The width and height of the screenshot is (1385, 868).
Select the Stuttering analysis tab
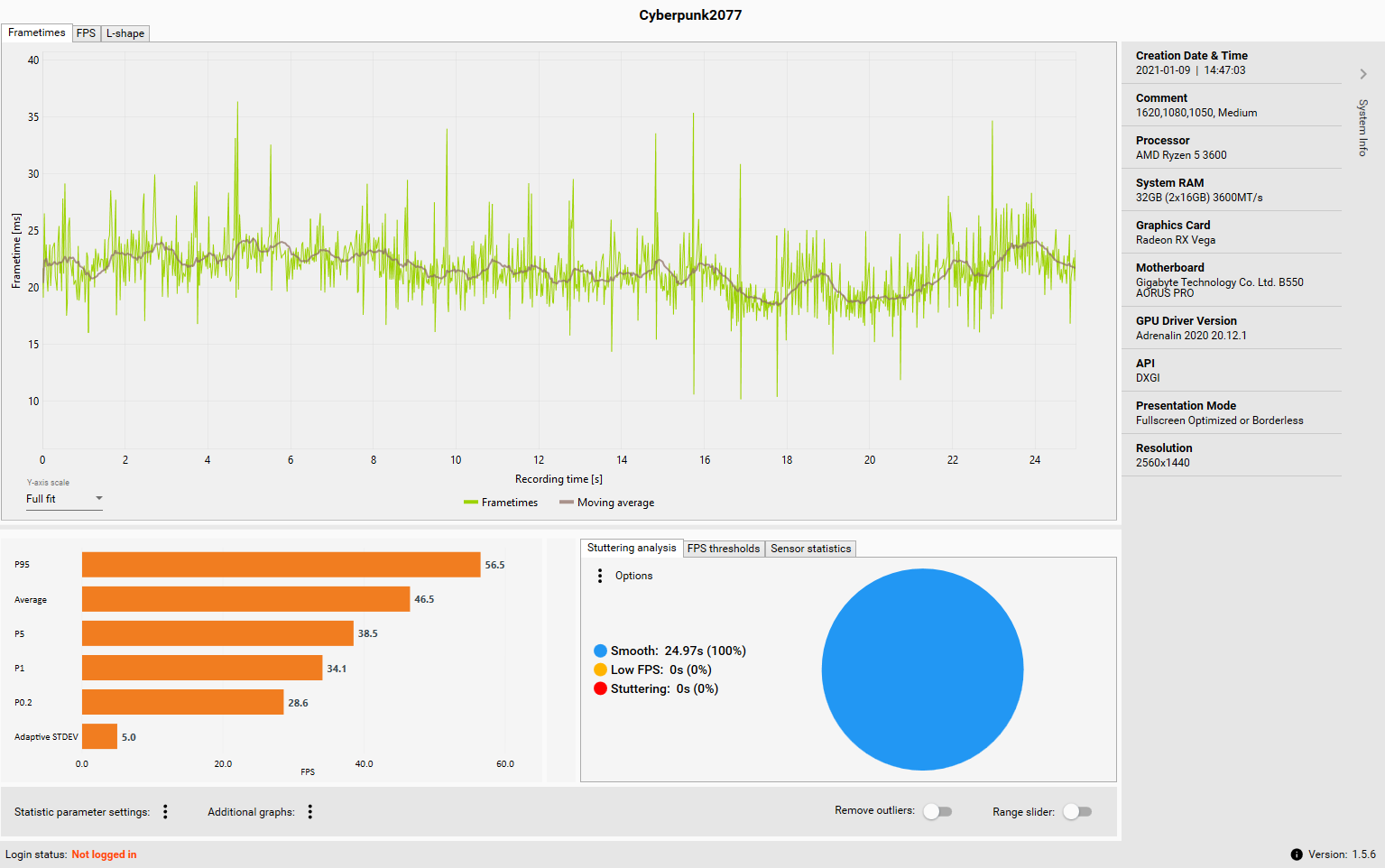pos(632,548)
